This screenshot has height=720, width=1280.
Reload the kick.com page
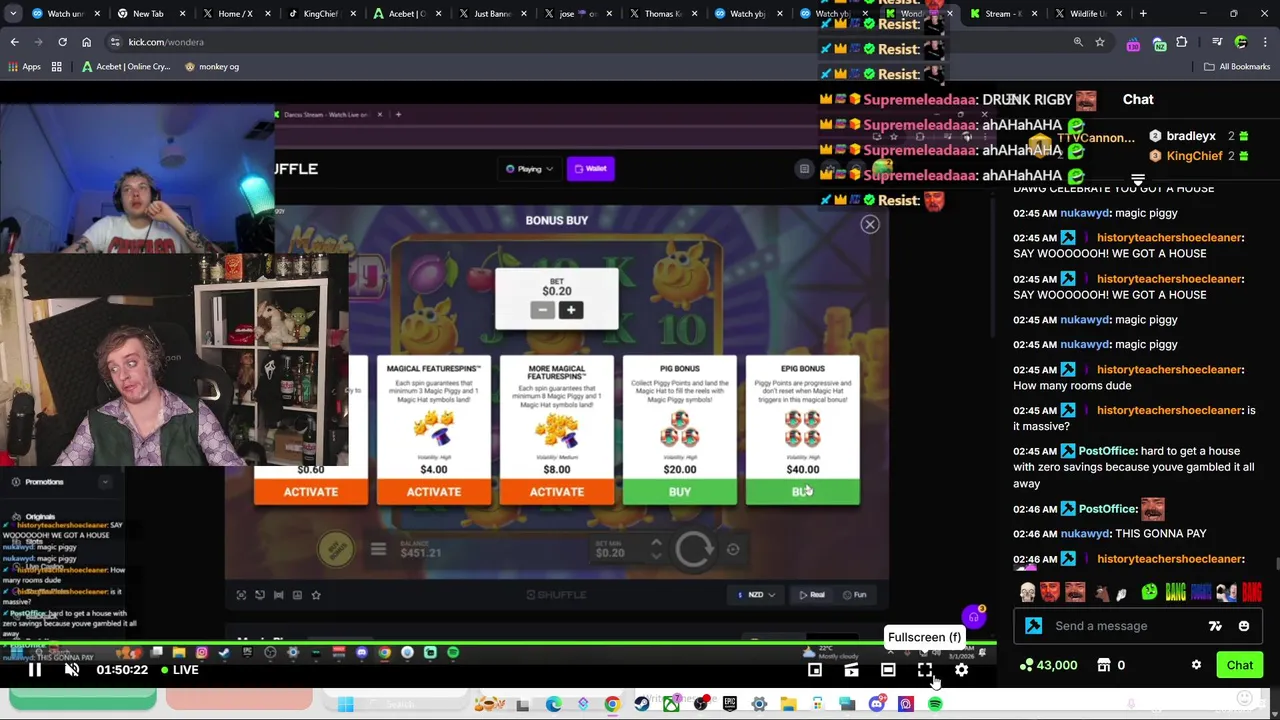(62, 42)
